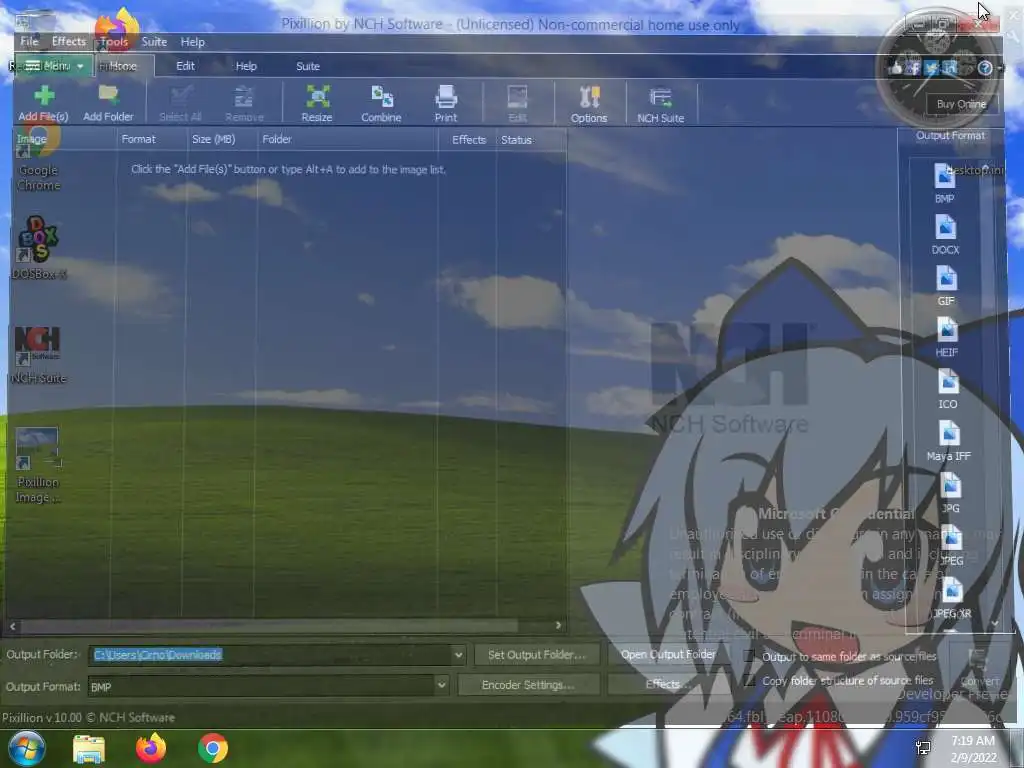
Task: Expand the Output Format BMP dropdown
Action: click(x=441, y=685)
